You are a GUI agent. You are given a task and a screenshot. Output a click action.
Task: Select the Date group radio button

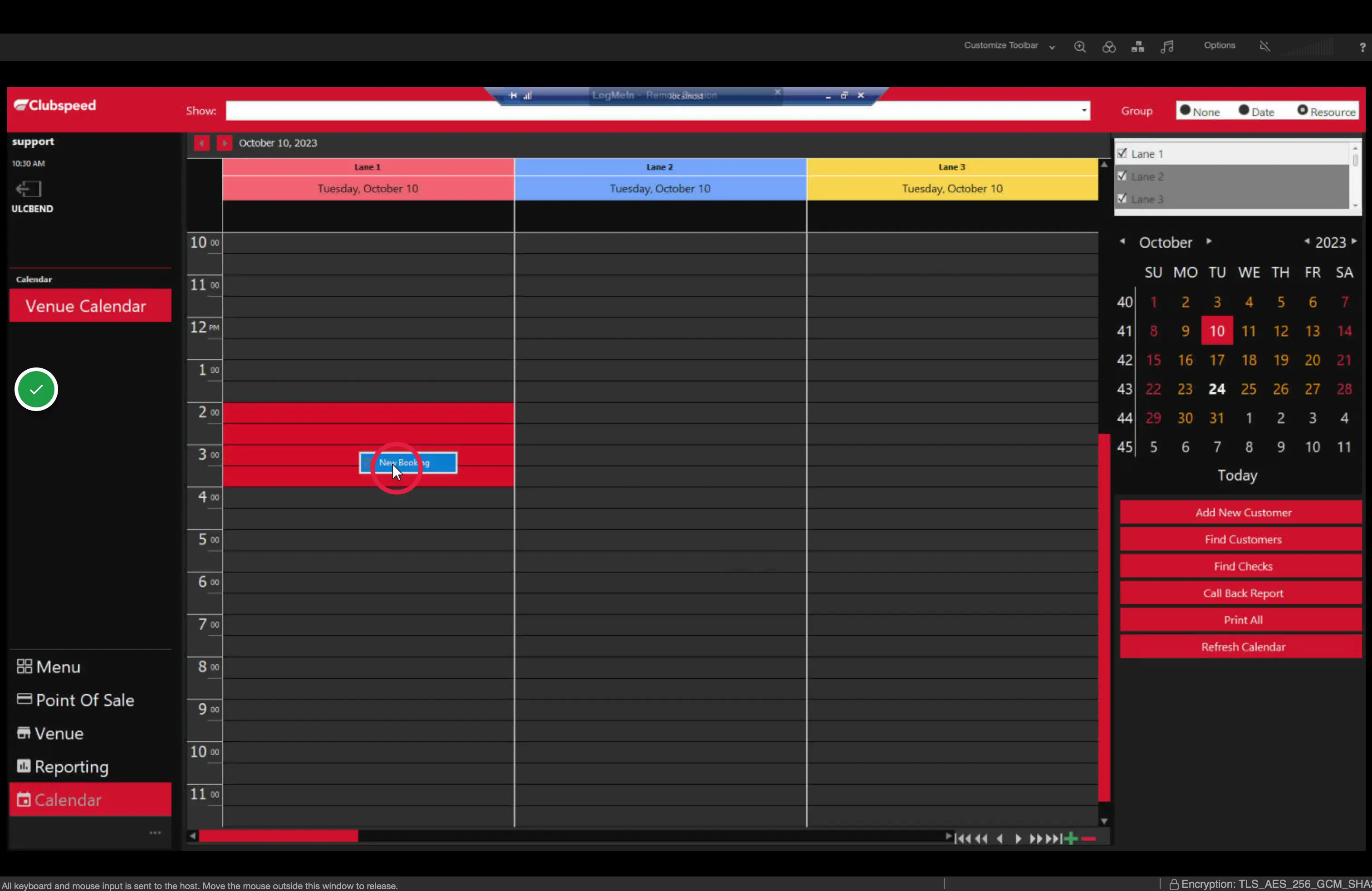(x=1244, y=110)
